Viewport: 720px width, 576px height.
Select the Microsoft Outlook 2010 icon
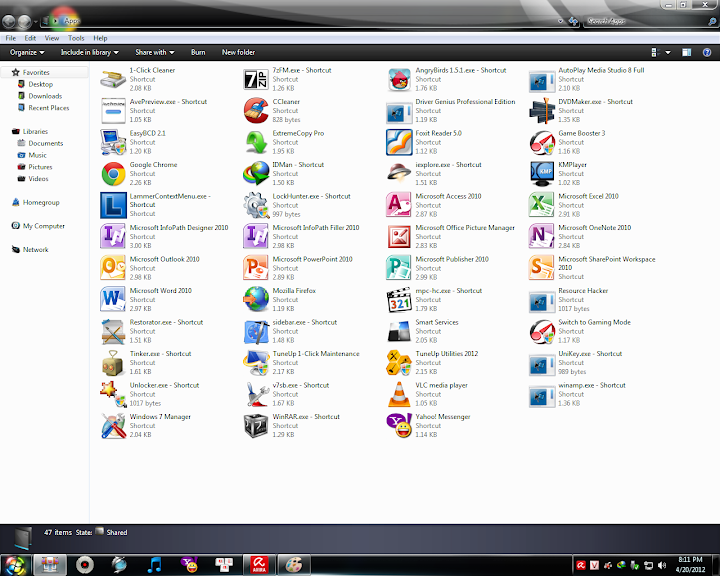tap(113, 268)
